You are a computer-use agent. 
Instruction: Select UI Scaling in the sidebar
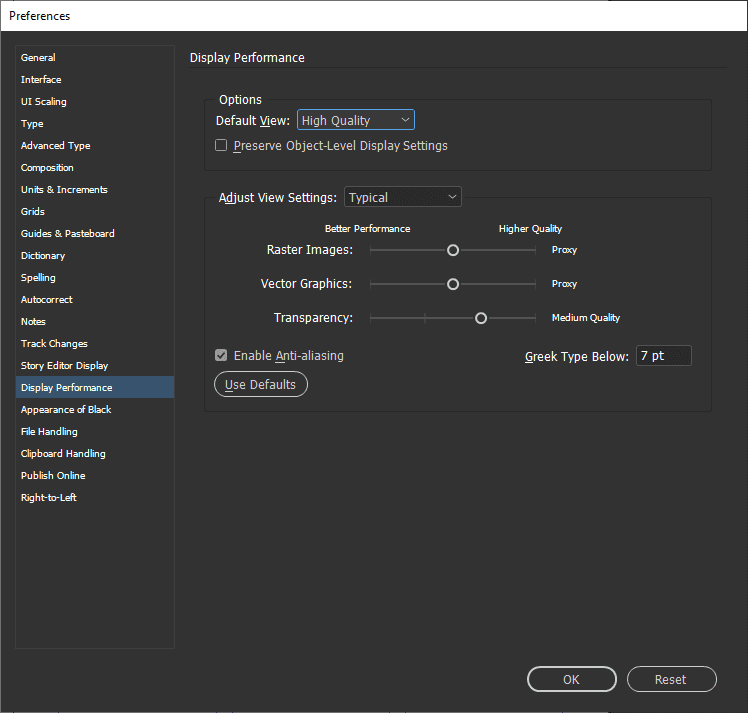pos(44,102)
